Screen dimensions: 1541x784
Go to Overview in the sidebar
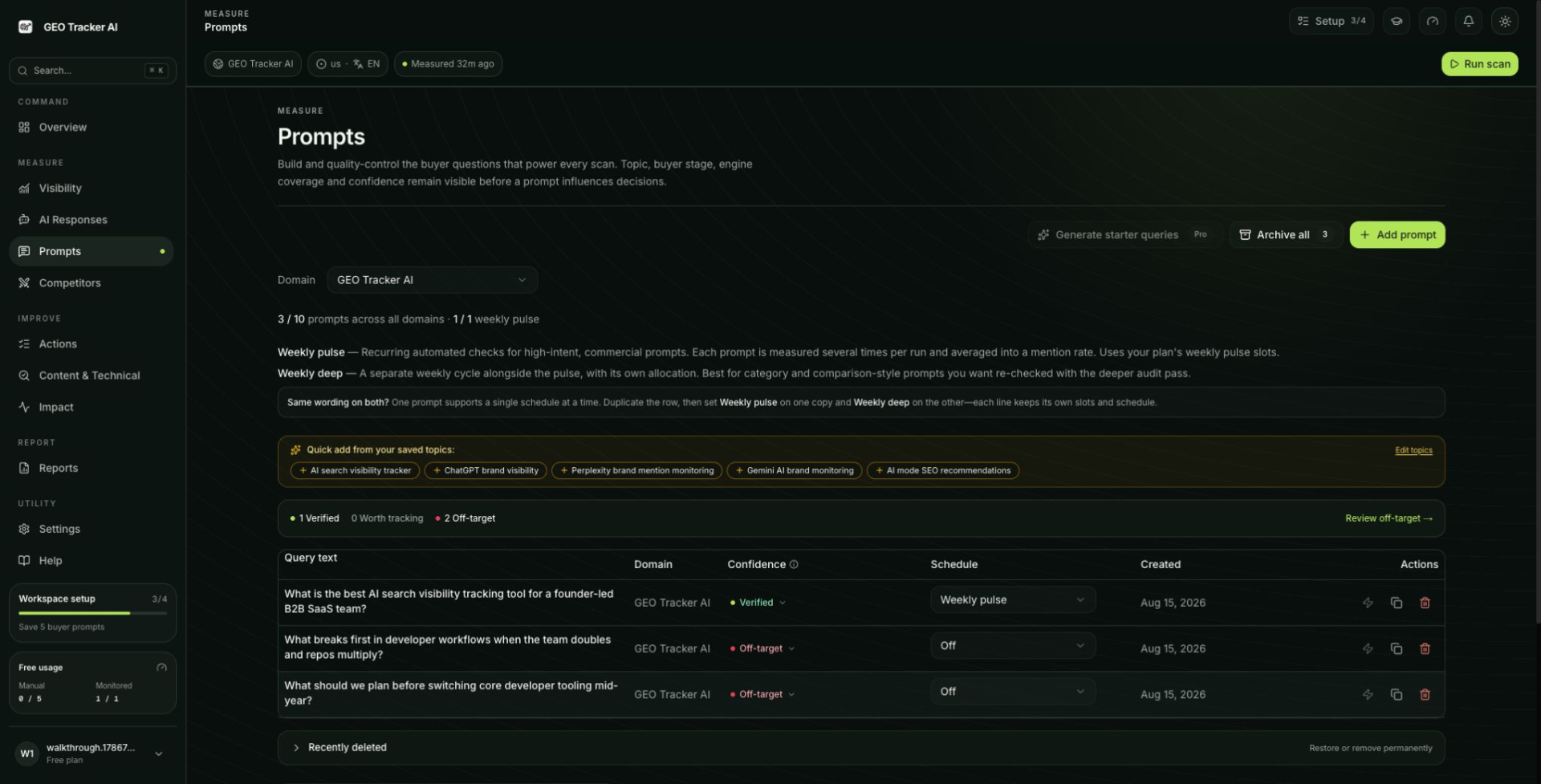(91, 128)
